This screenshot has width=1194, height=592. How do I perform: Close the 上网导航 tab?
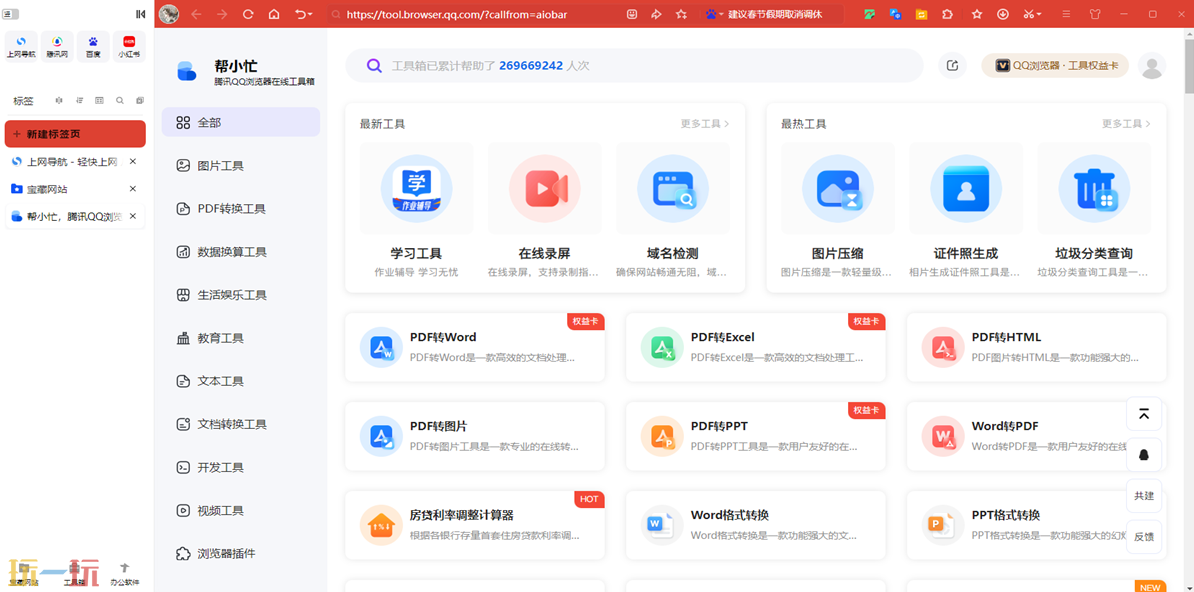point(133,162)
